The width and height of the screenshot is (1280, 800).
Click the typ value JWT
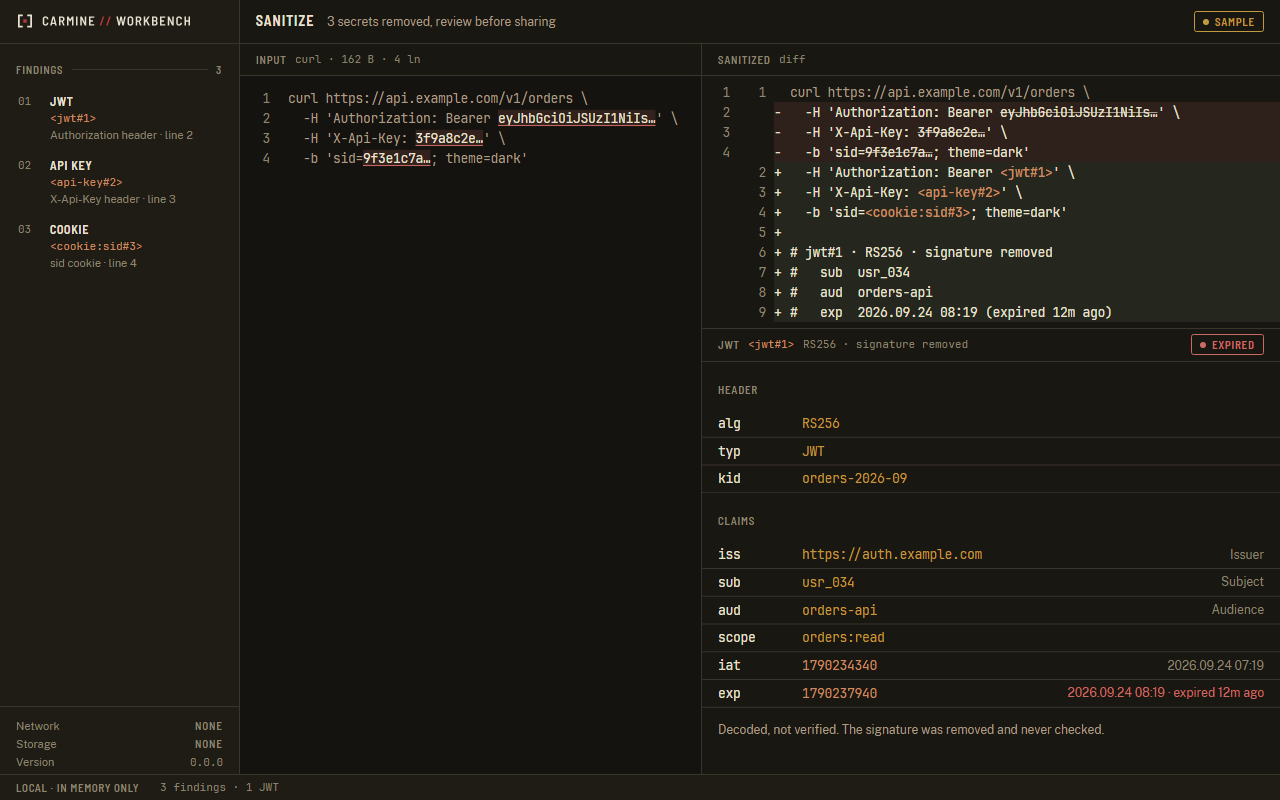[x=813, y=452]
